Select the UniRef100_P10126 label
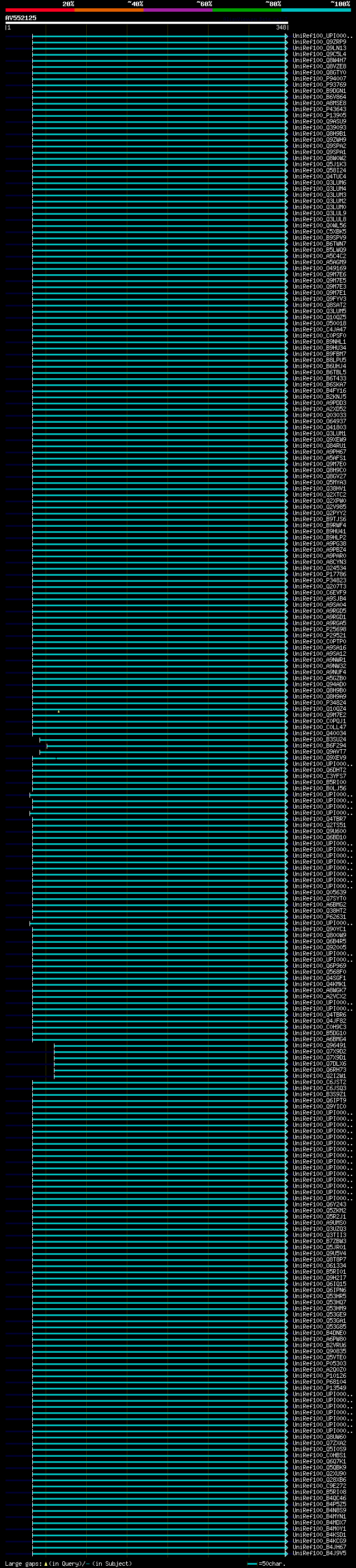Image resolution: width=356 pixels, height=1568 pixels. coord(319,1376)
